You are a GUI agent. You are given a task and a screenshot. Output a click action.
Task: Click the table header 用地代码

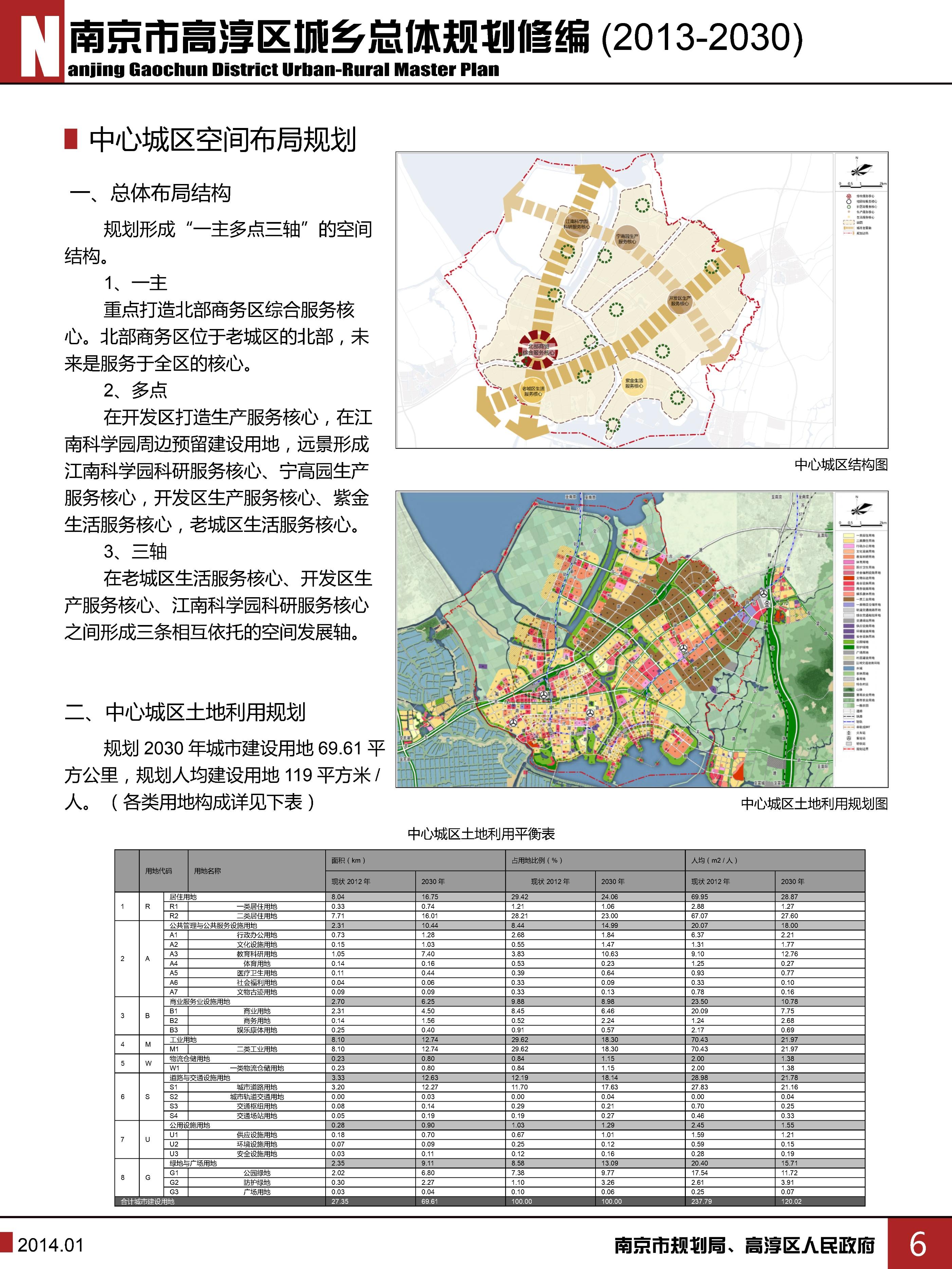(158, 871)
